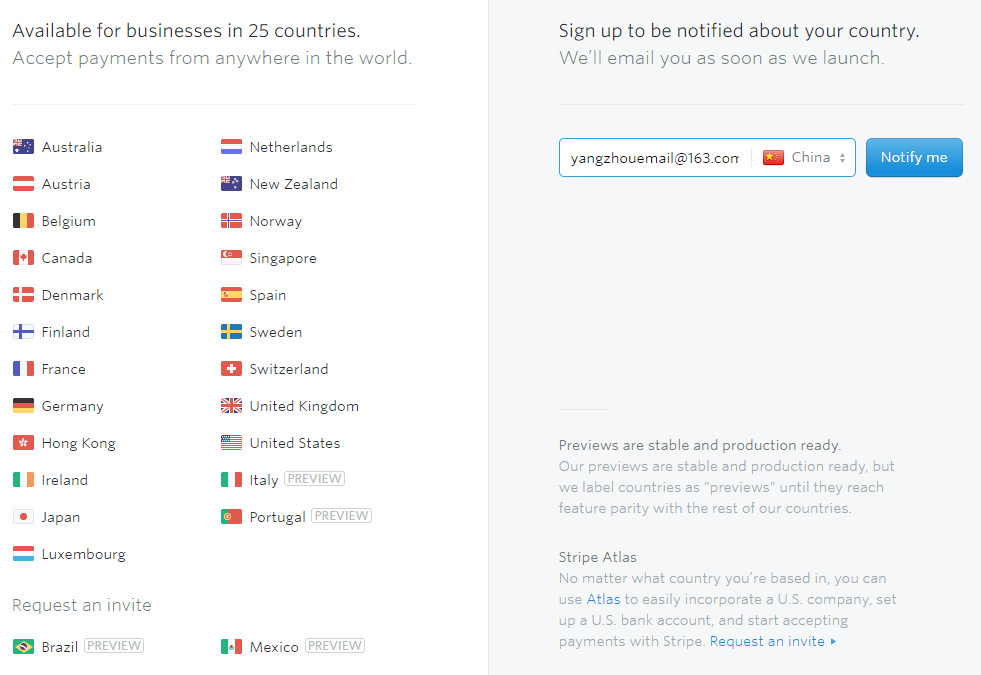Click the United Kingdom flag icon
This screenshot has width=981, height=675.
pos(231,406)
